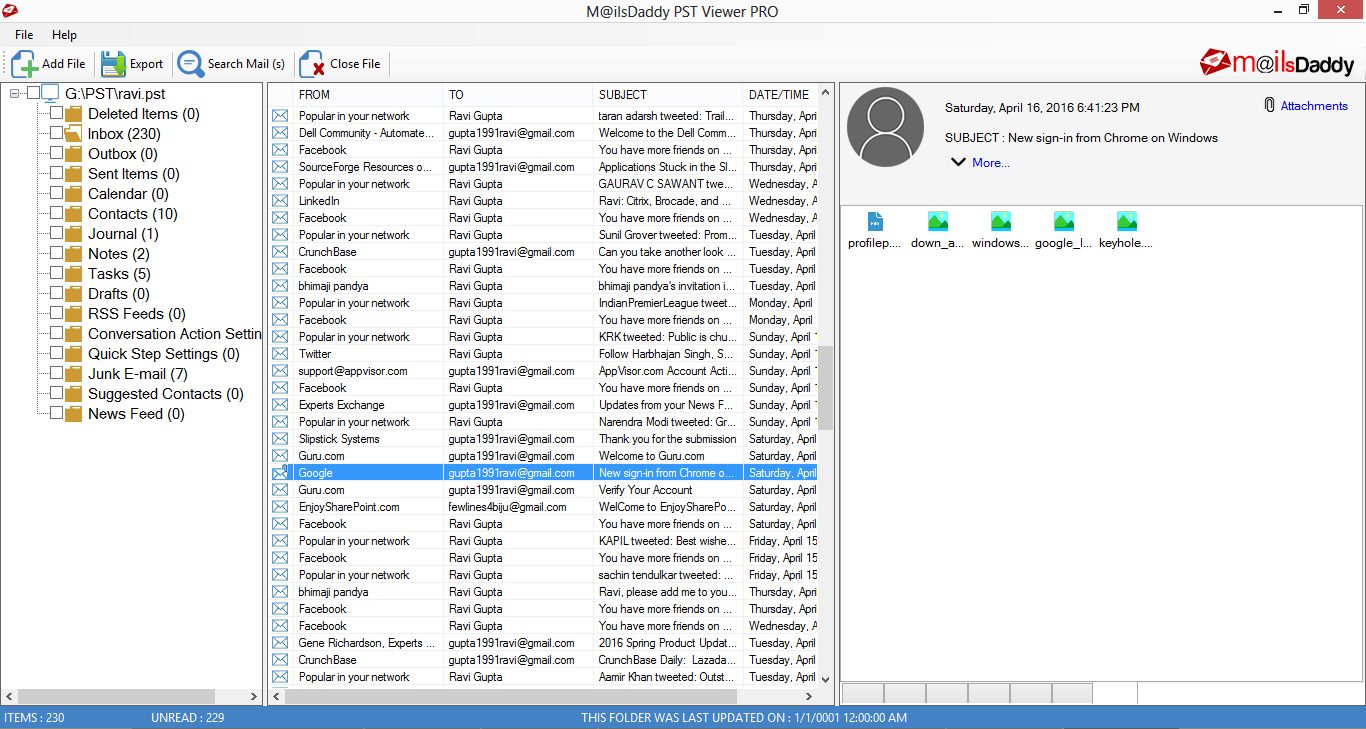Image resolution: width=1366 pixels, height=729 pixels.
Task: Sort emails by TO column header
Action: tap(518, 95)
